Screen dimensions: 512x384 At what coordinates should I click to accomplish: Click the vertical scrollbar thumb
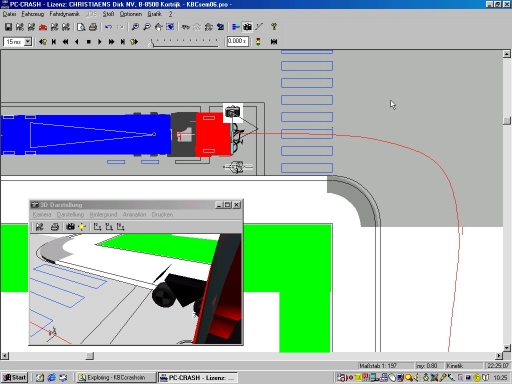(507, 121)
